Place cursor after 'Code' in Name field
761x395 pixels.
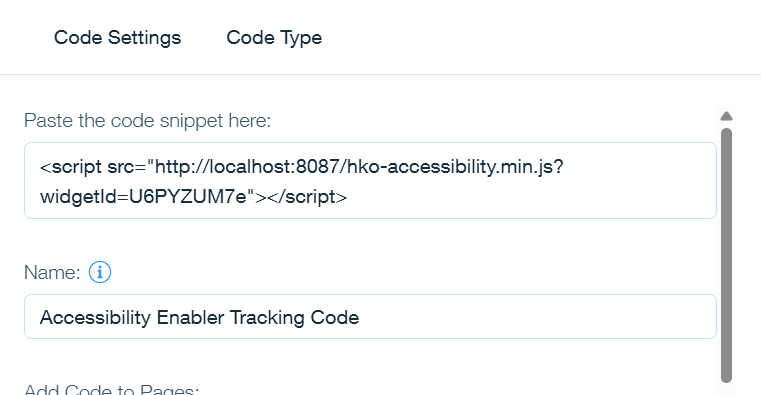360,317
